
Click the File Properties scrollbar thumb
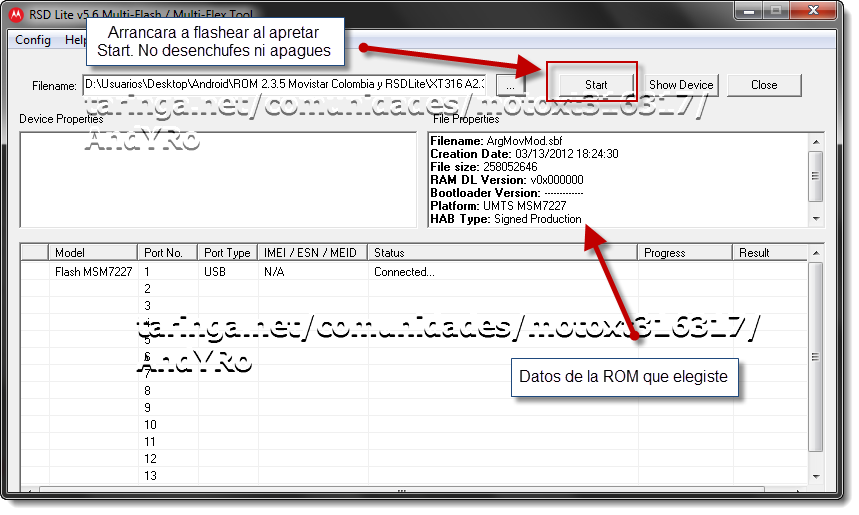[816, 176]
